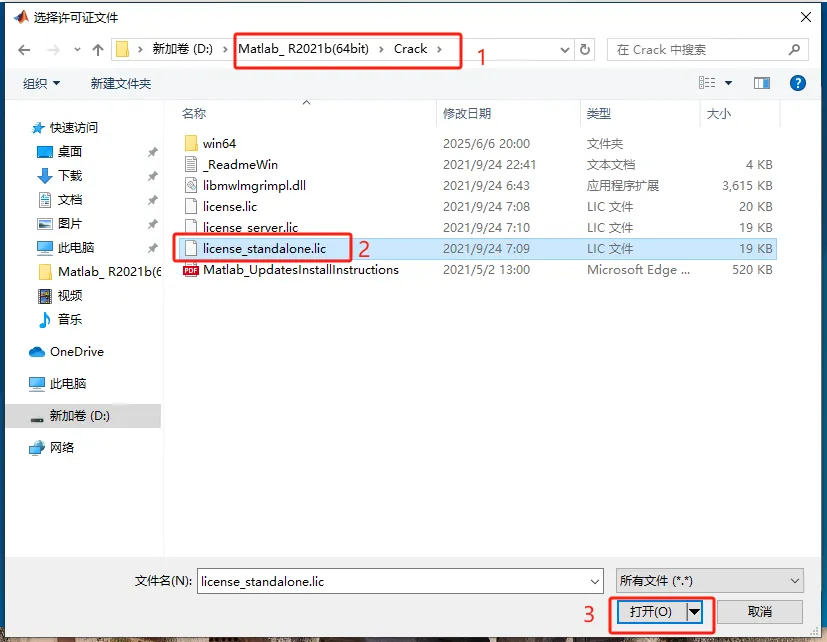Go up one folder level

pos(98,50)
